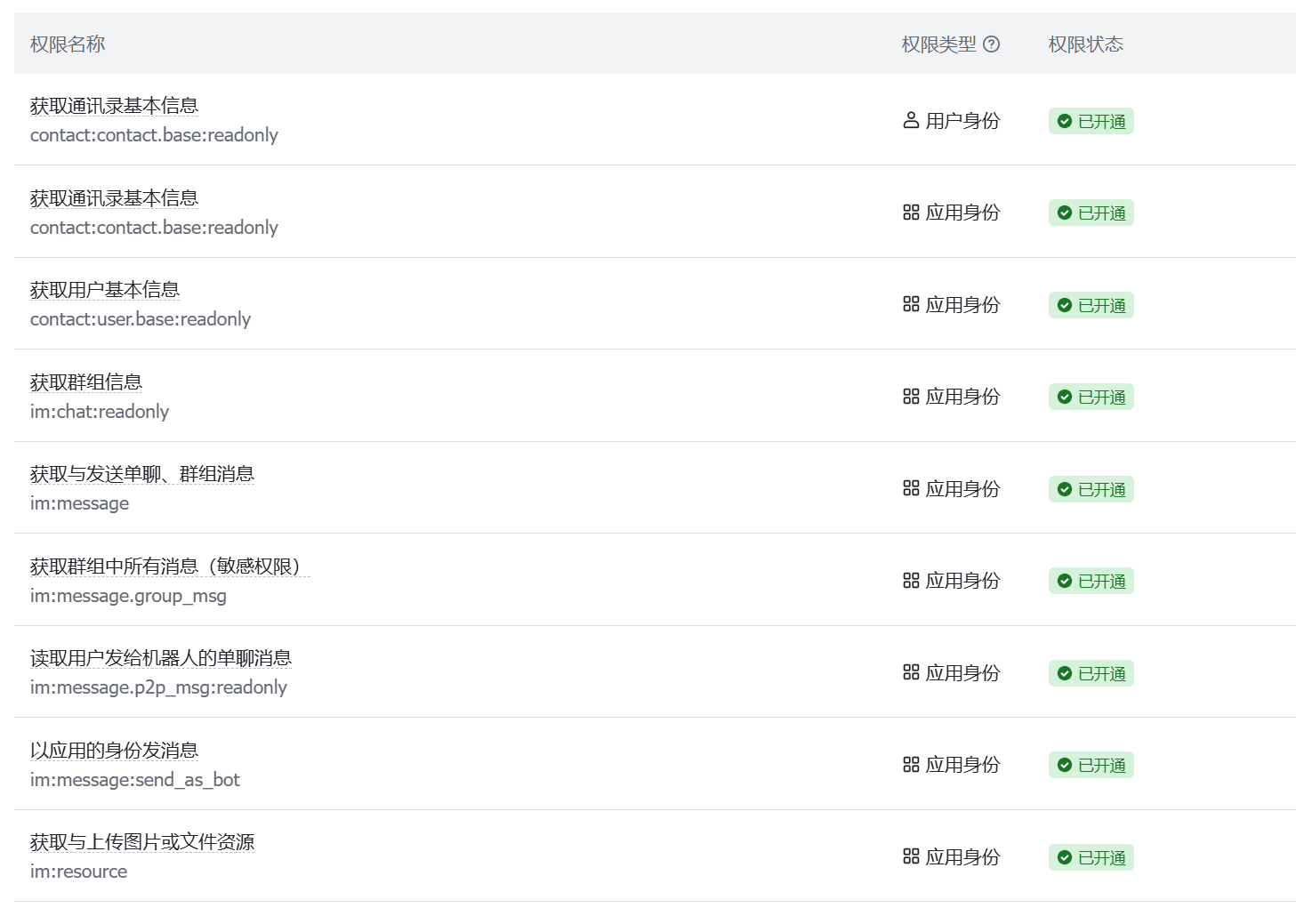Screen dimensions: 1296x924
Task: Click the 权限名称 column header
Action: point(68,44)
